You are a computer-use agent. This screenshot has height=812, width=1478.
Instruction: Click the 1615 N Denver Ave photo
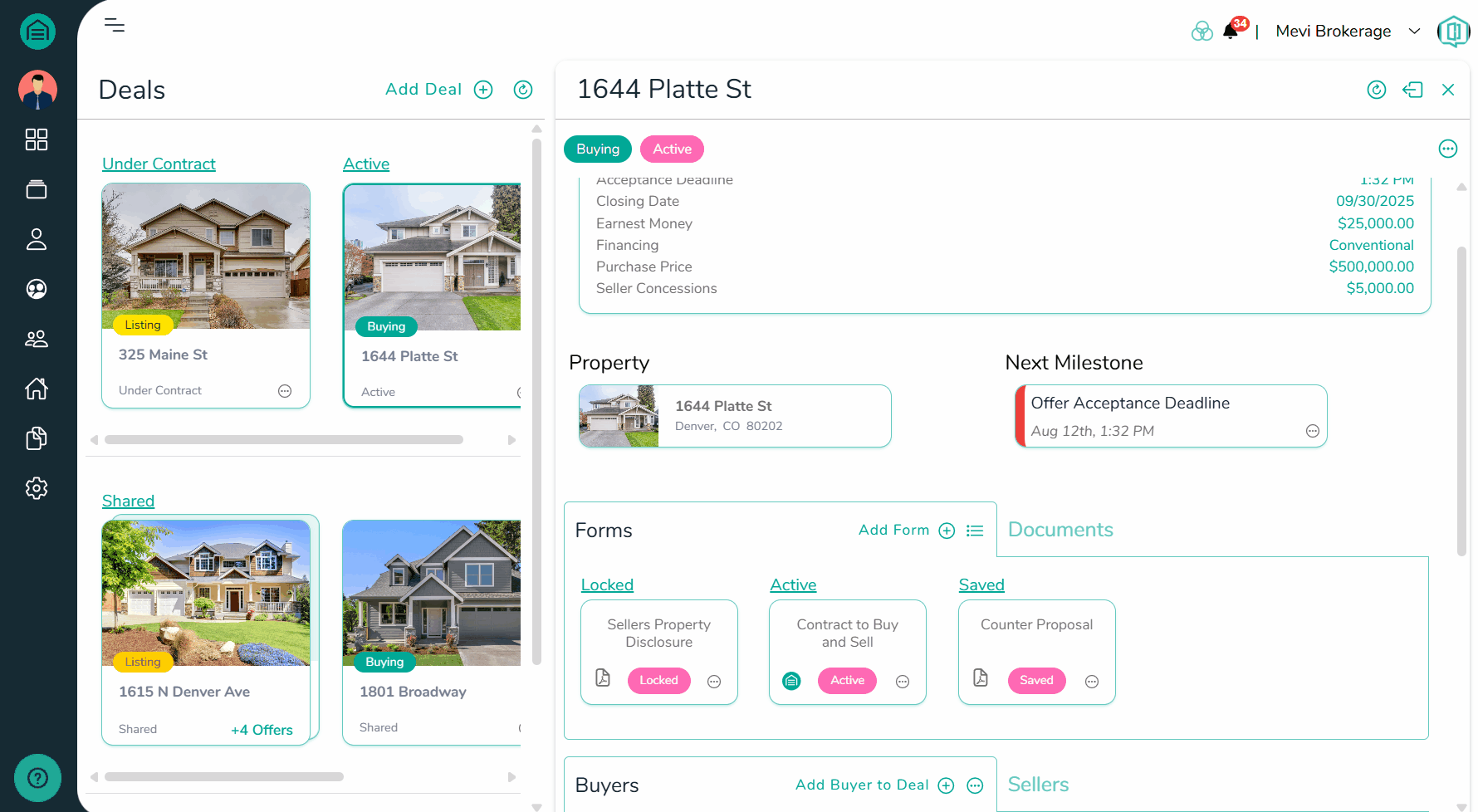206,593
